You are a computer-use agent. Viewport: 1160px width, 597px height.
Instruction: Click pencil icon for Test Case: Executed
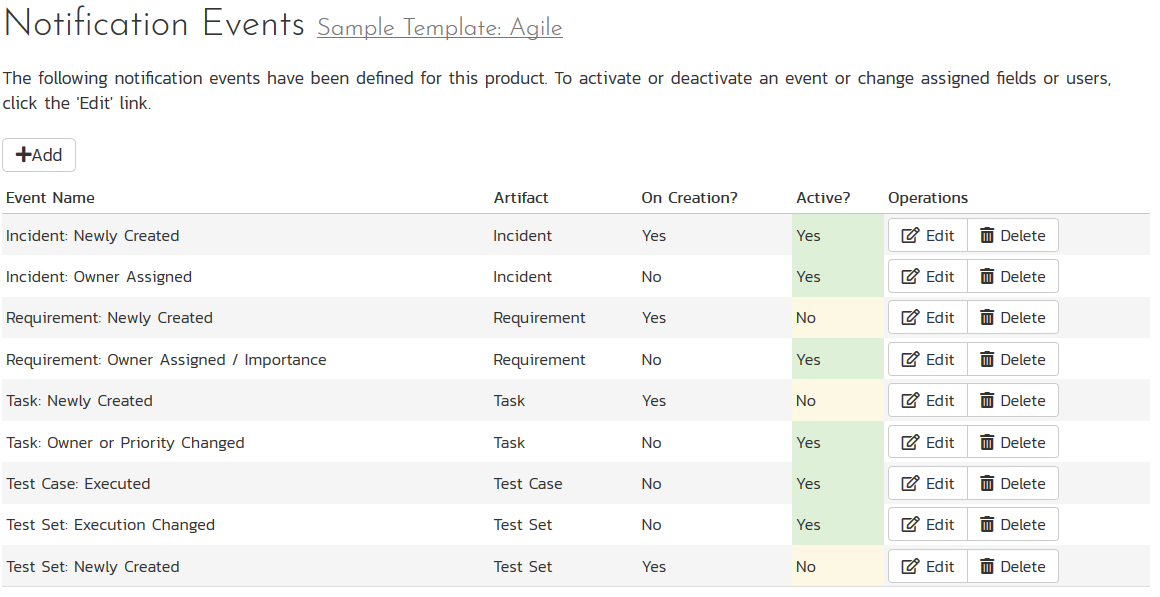910,484
